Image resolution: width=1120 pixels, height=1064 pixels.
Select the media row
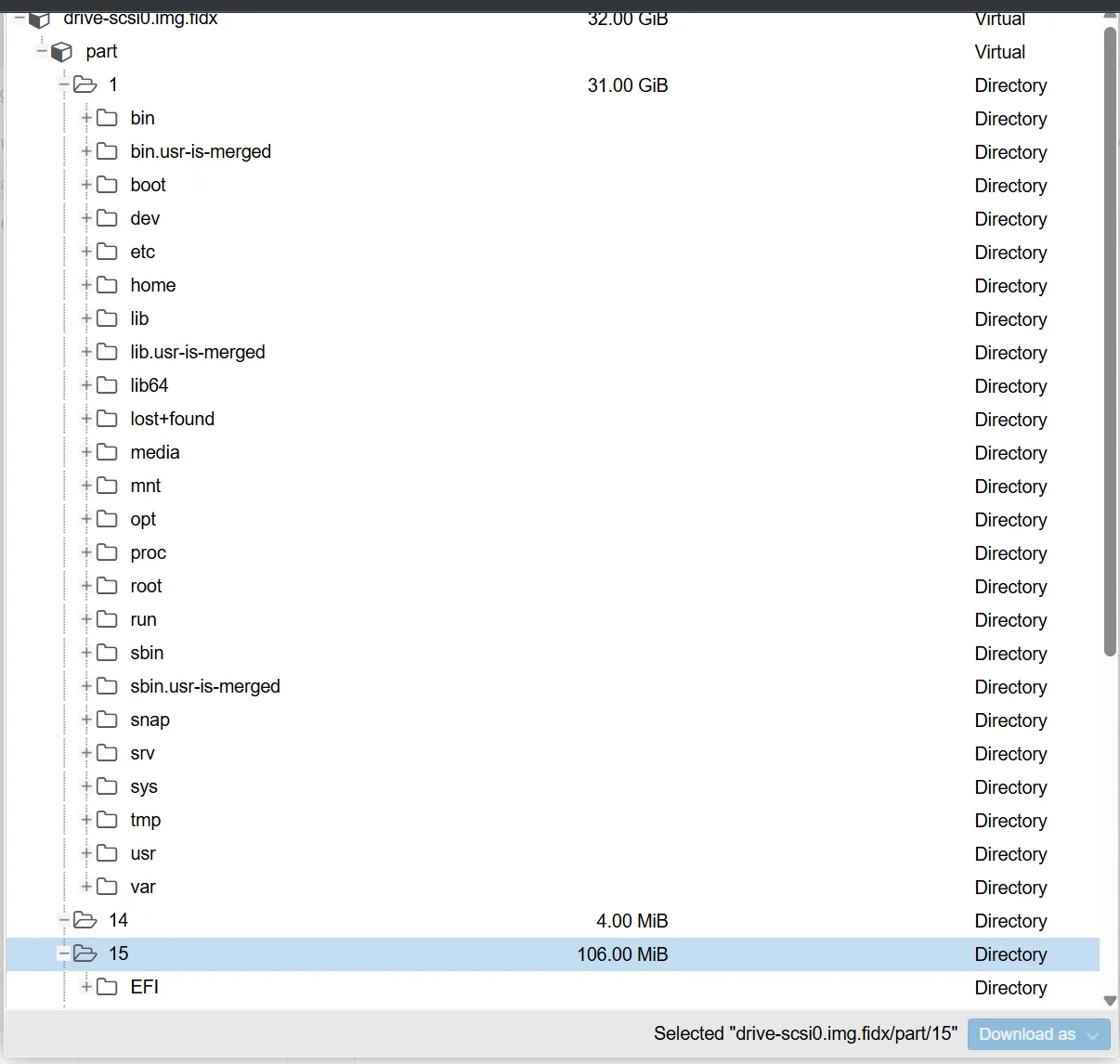click(553, 452)
